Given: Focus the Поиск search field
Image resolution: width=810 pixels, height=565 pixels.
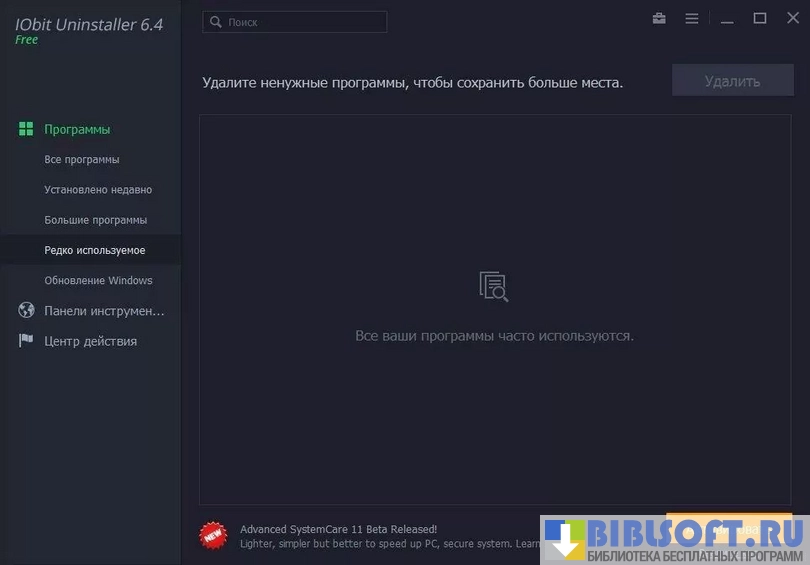Looking at the screenshot, I should click(302, 22).
